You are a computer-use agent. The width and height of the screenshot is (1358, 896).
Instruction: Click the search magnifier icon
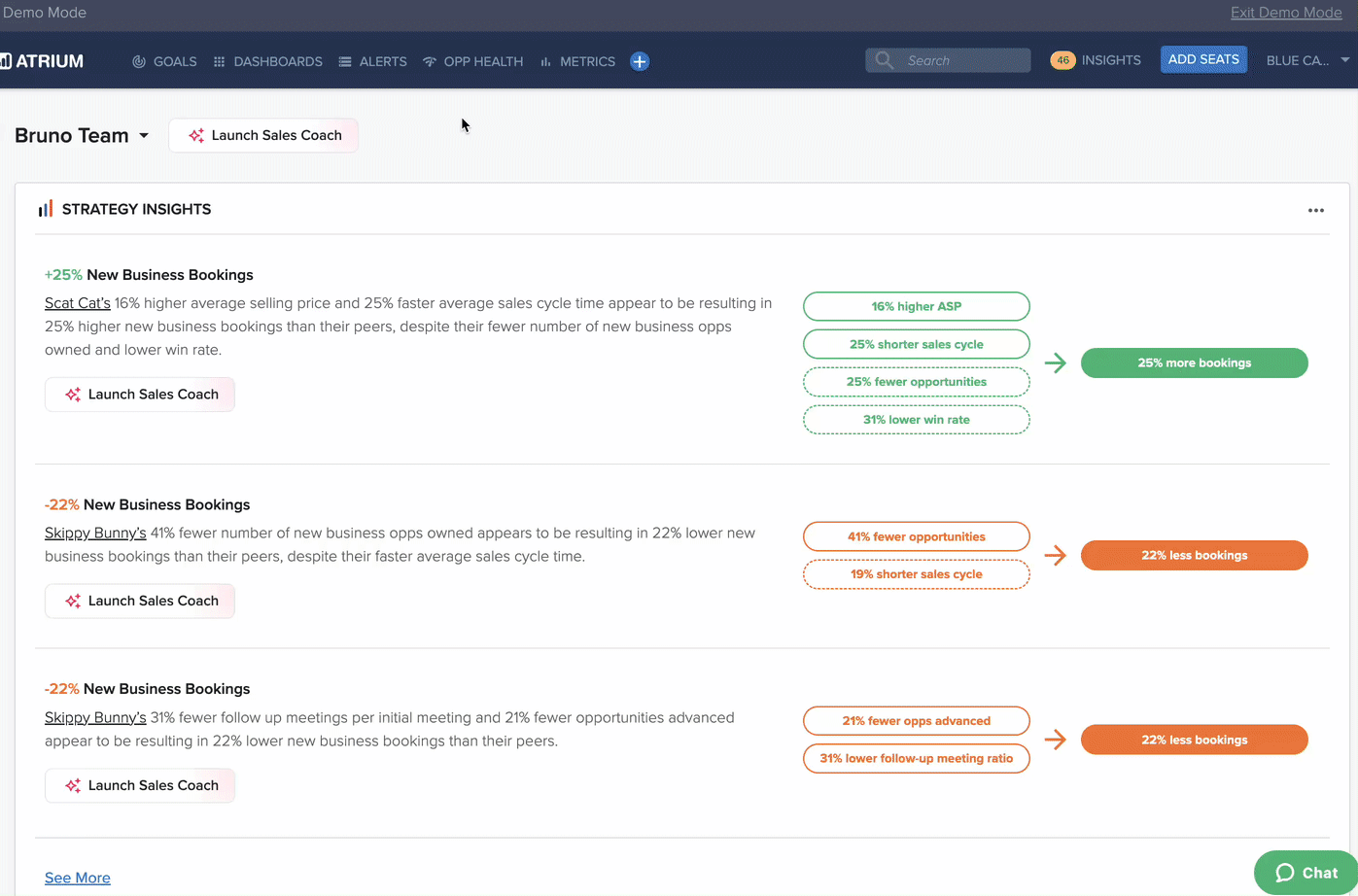884,60
